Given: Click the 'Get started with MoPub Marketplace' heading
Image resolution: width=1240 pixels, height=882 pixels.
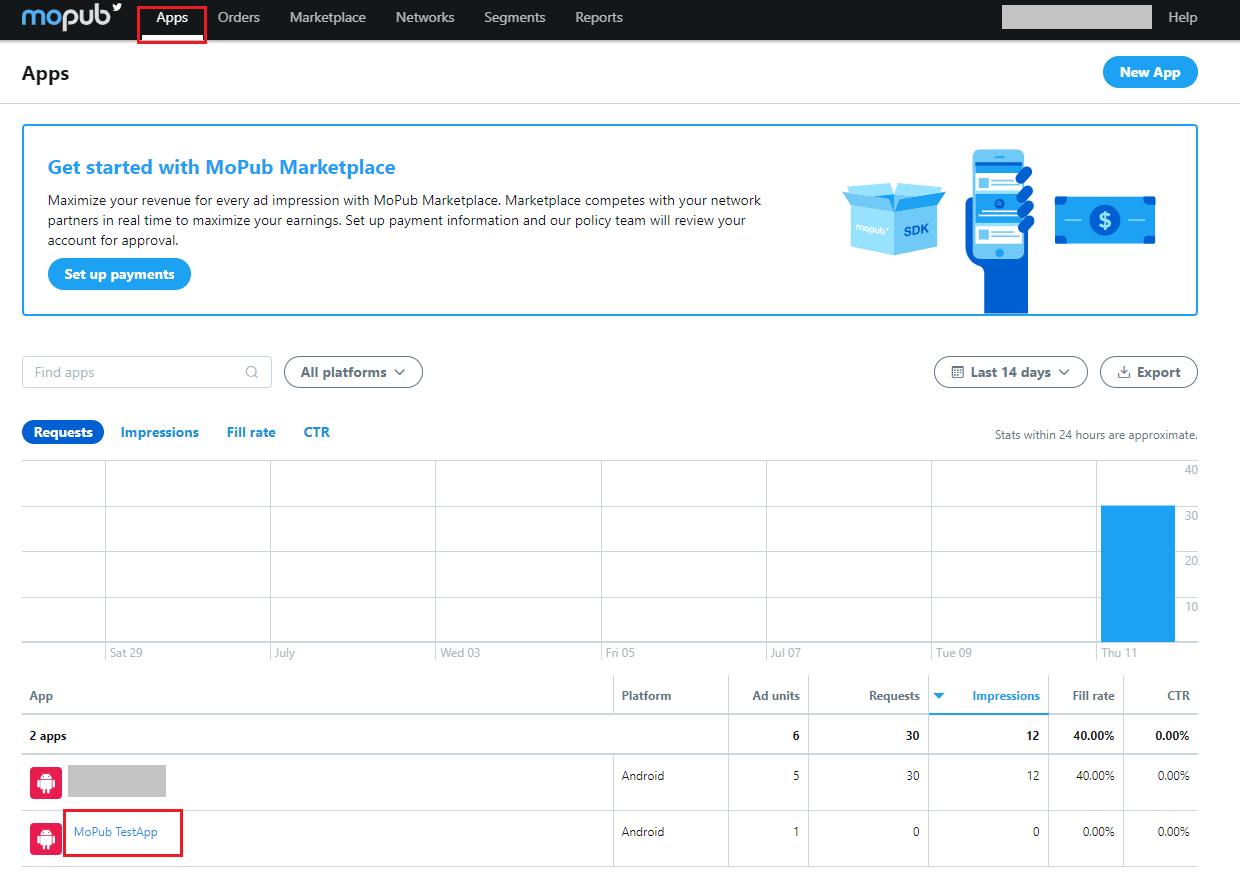Looking at the screenshot, I should [222, 167].
